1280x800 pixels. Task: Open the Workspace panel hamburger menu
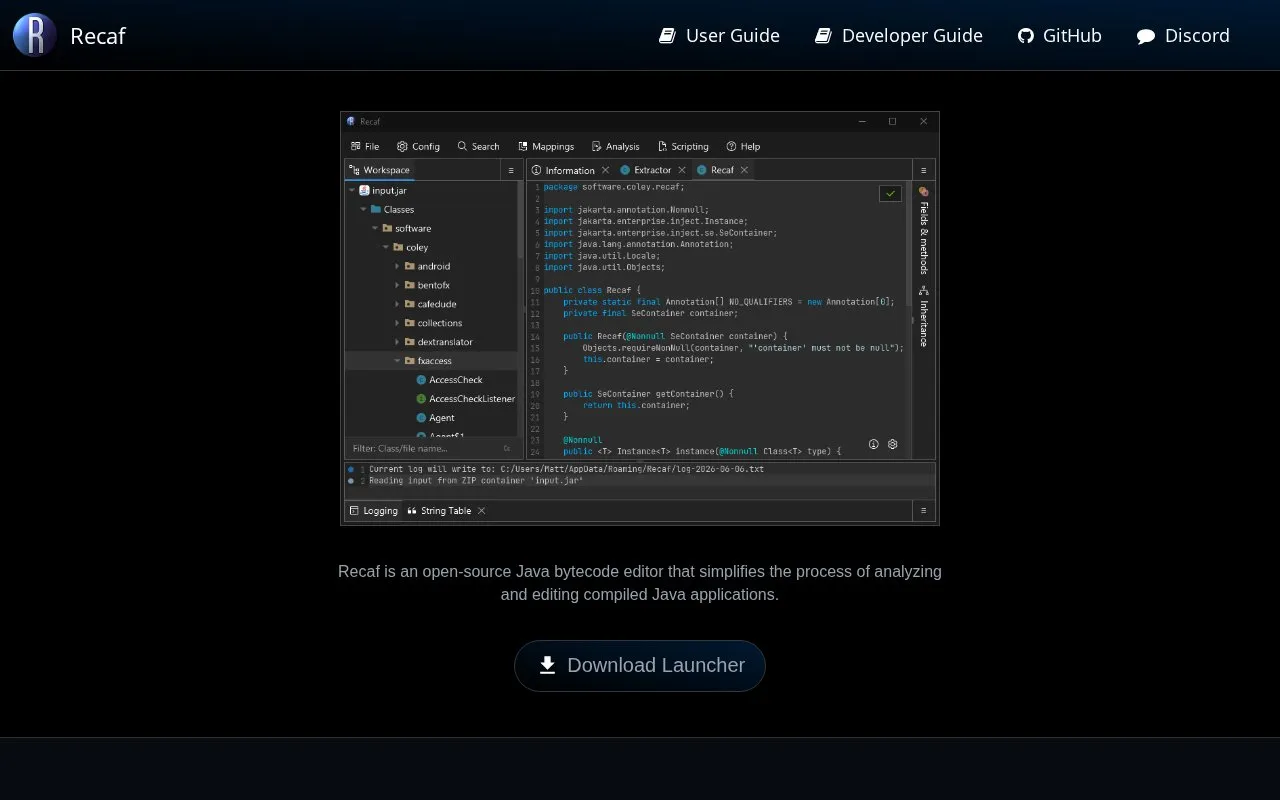click(x=511, y=170)
